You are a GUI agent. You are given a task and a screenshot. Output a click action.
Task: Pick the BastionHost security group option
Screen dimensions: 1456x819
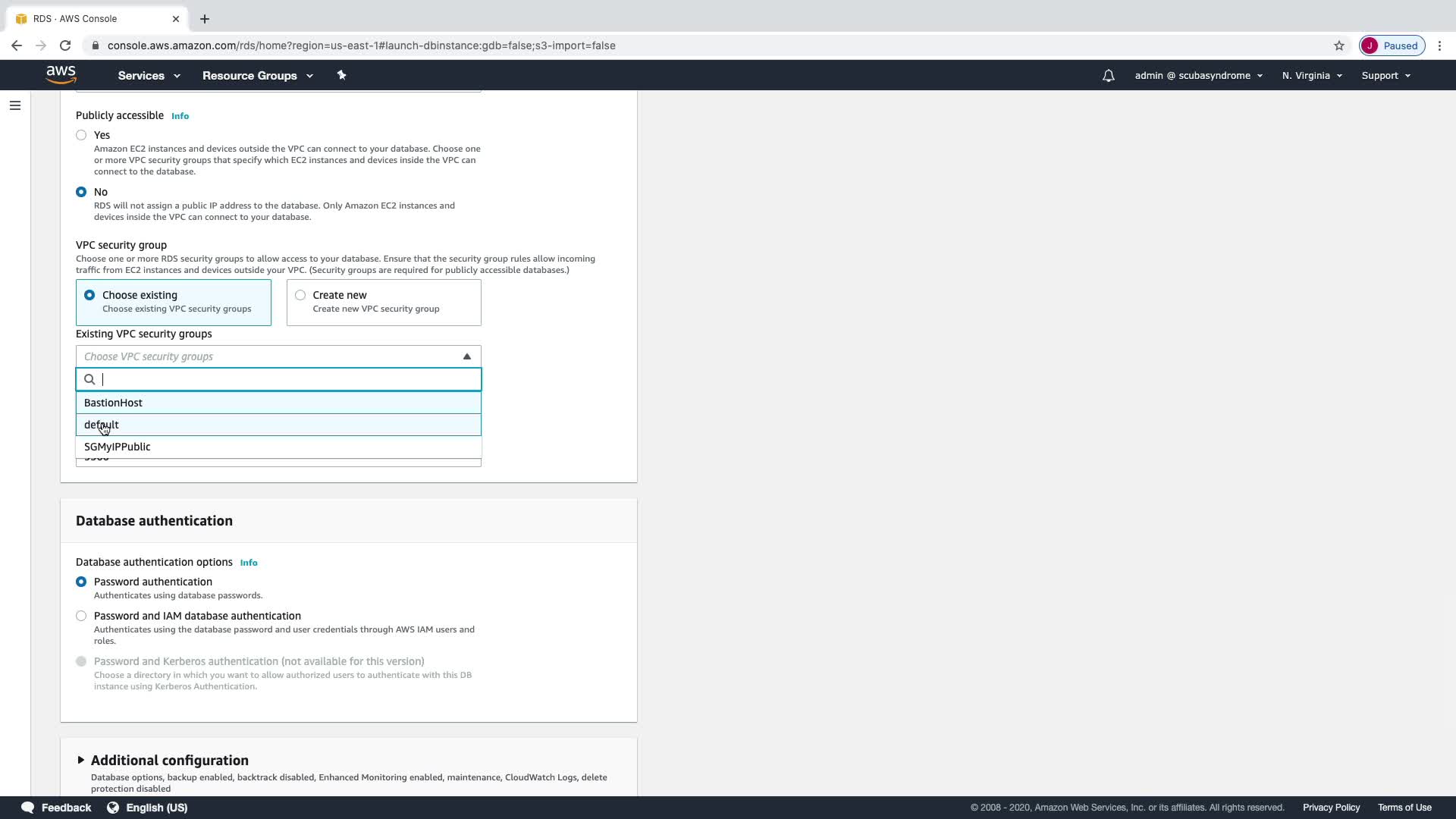tap(114, 403)
